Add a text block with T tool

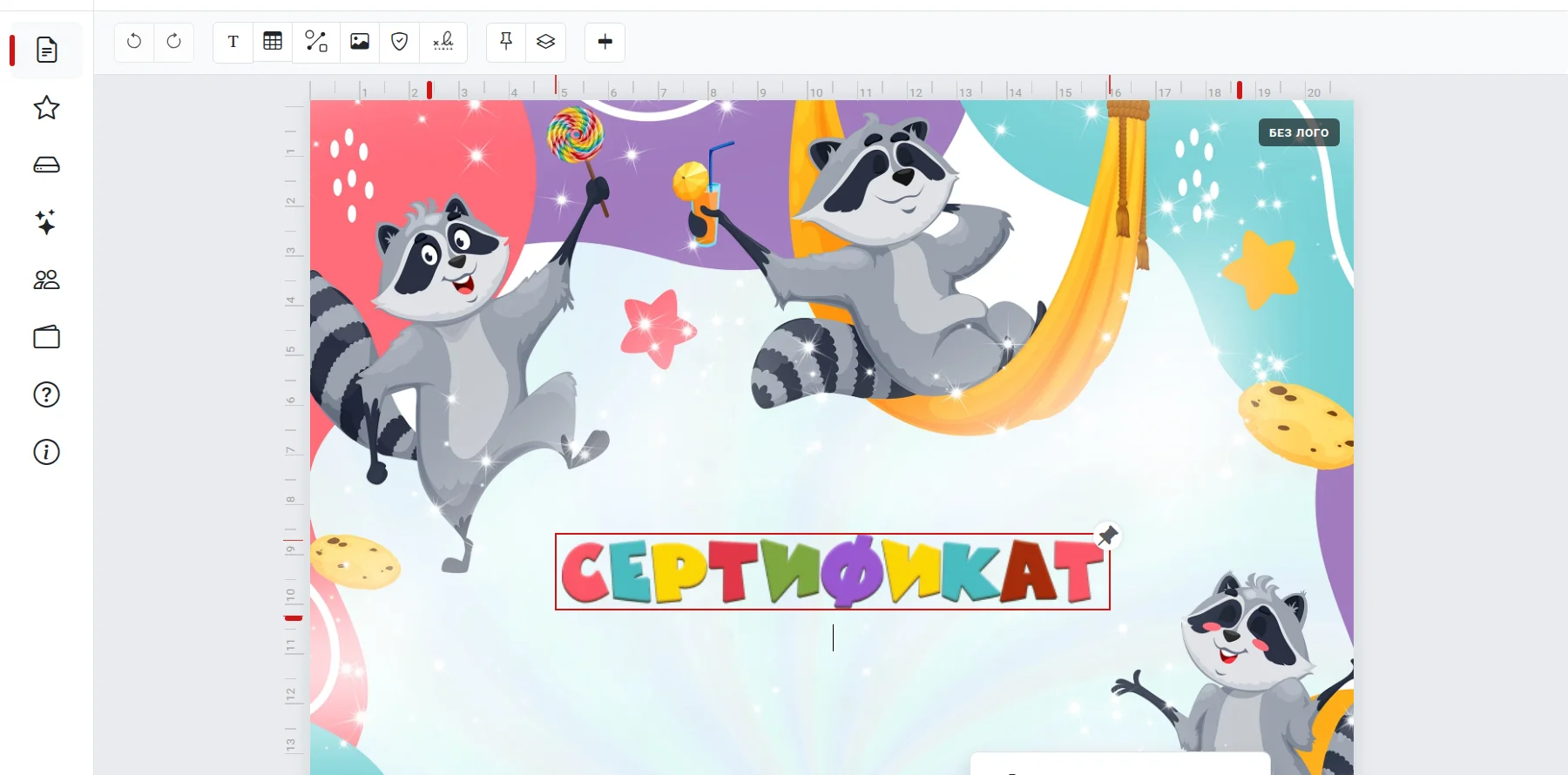tap(233, 42)
